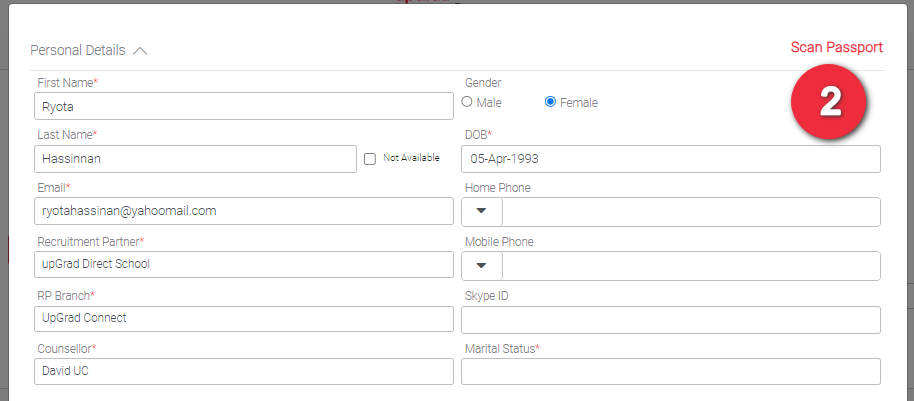
Task: Select the Male gender option
Action: tap(467, 102)
